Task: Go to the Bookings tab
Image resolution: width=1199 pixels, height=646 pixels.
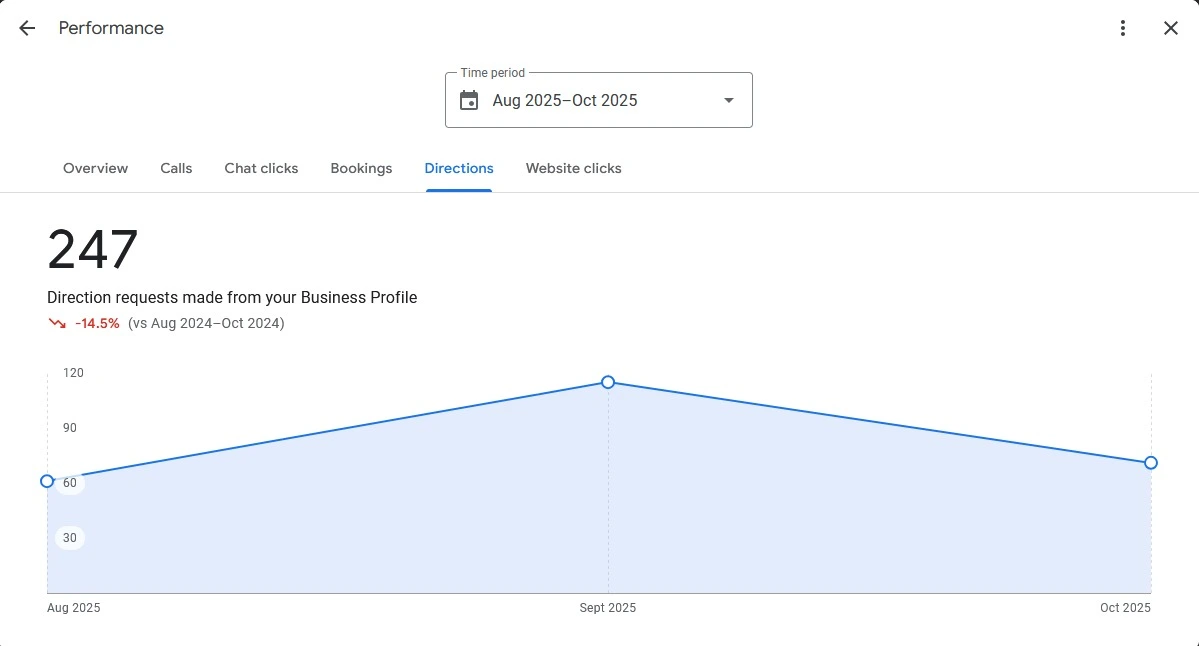Action: point(361,168)
